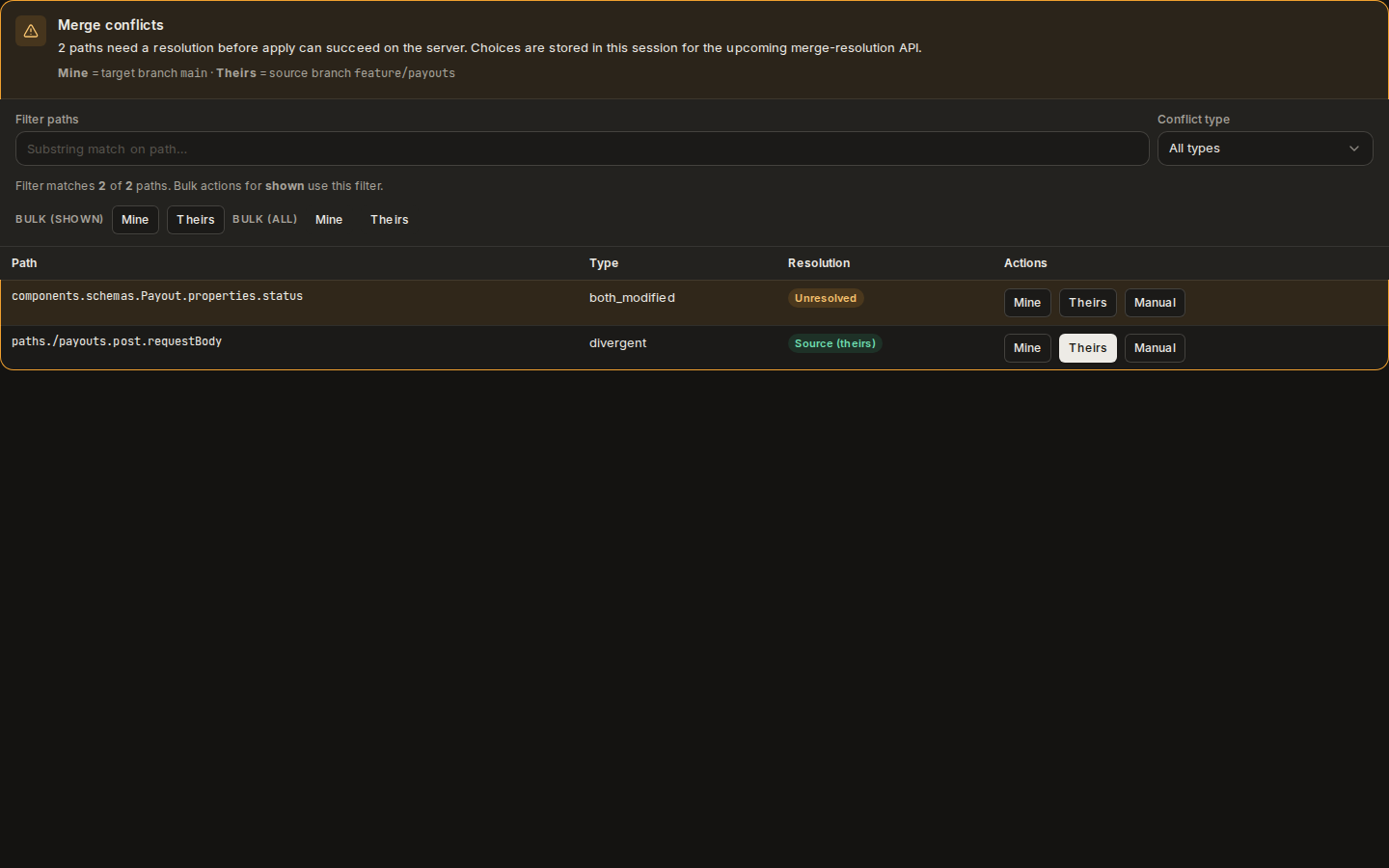1389x868 pixels.
Task: Apply bulk Mine to shown paths
Action: (x=135, y=220)
